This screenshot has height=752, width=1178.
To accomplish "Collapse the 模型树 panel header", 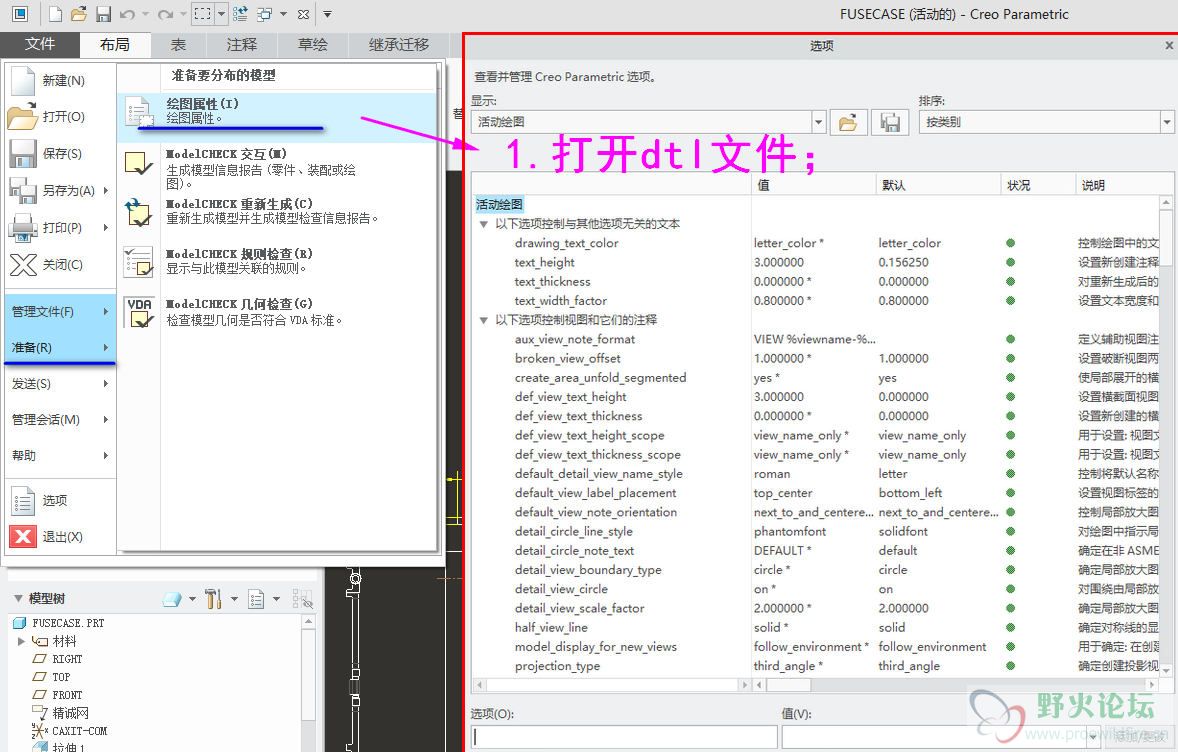I will (18, 599).
